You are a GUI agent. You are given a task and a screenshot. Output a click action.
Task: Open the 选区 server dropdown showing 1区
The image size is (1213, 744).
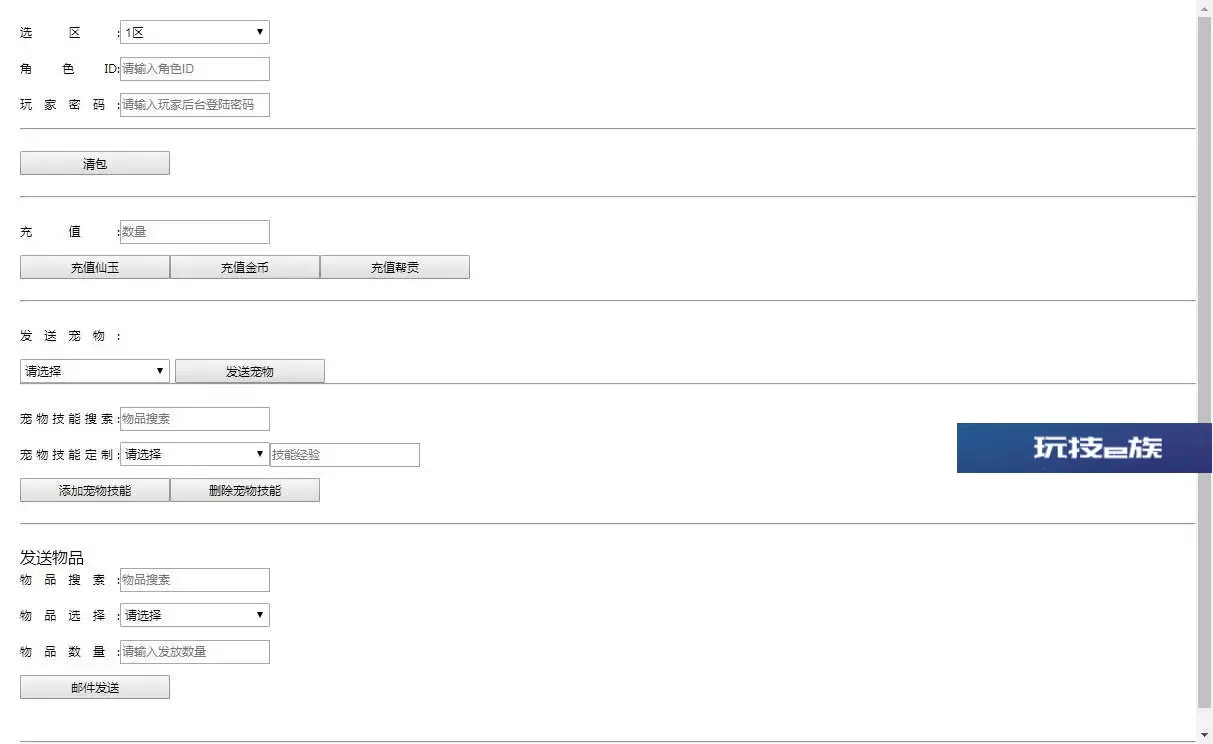(x=195, y=32)
